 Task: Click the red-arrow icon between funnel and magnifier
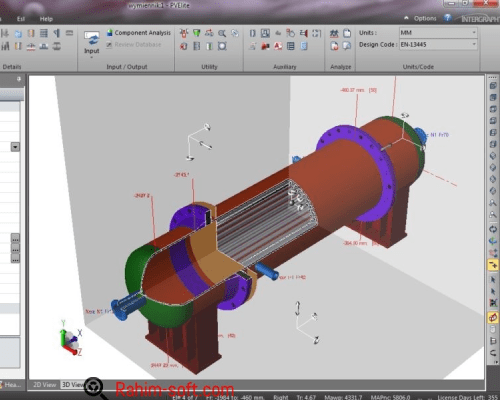click(209, 33)
